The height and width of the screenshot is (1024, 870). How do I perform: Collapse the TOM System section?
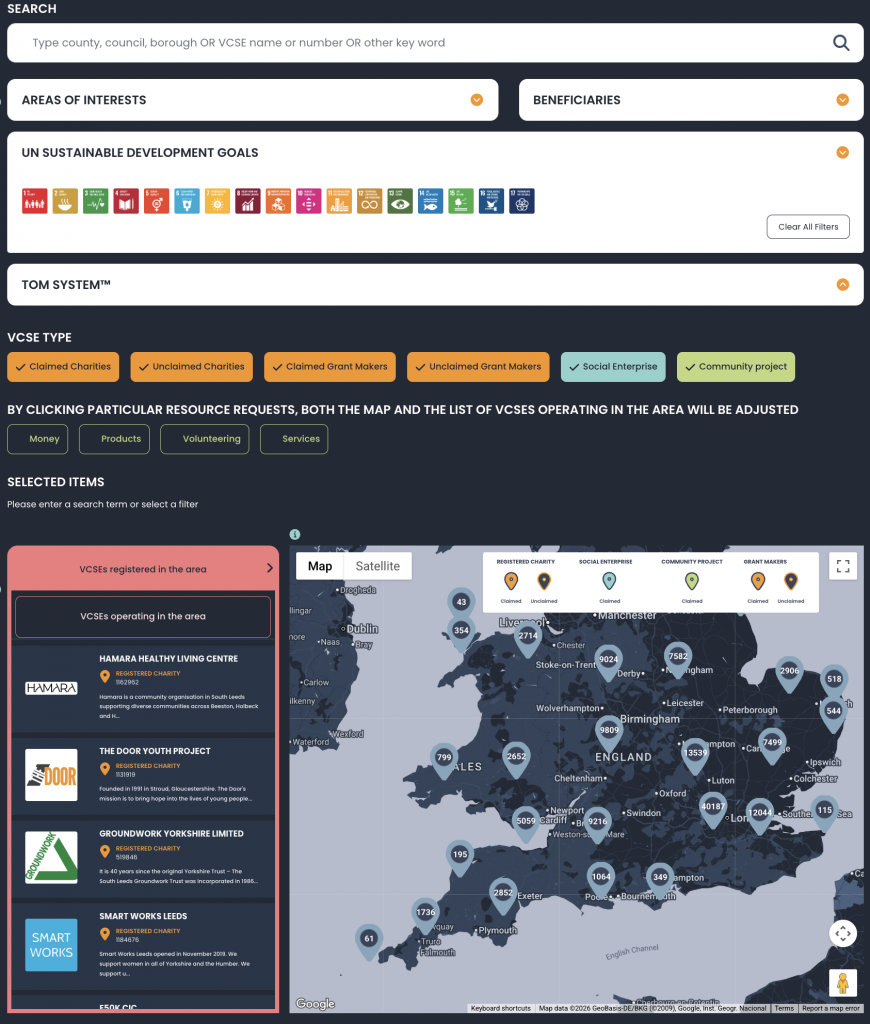pyautogui.click(x=842, y=285)
